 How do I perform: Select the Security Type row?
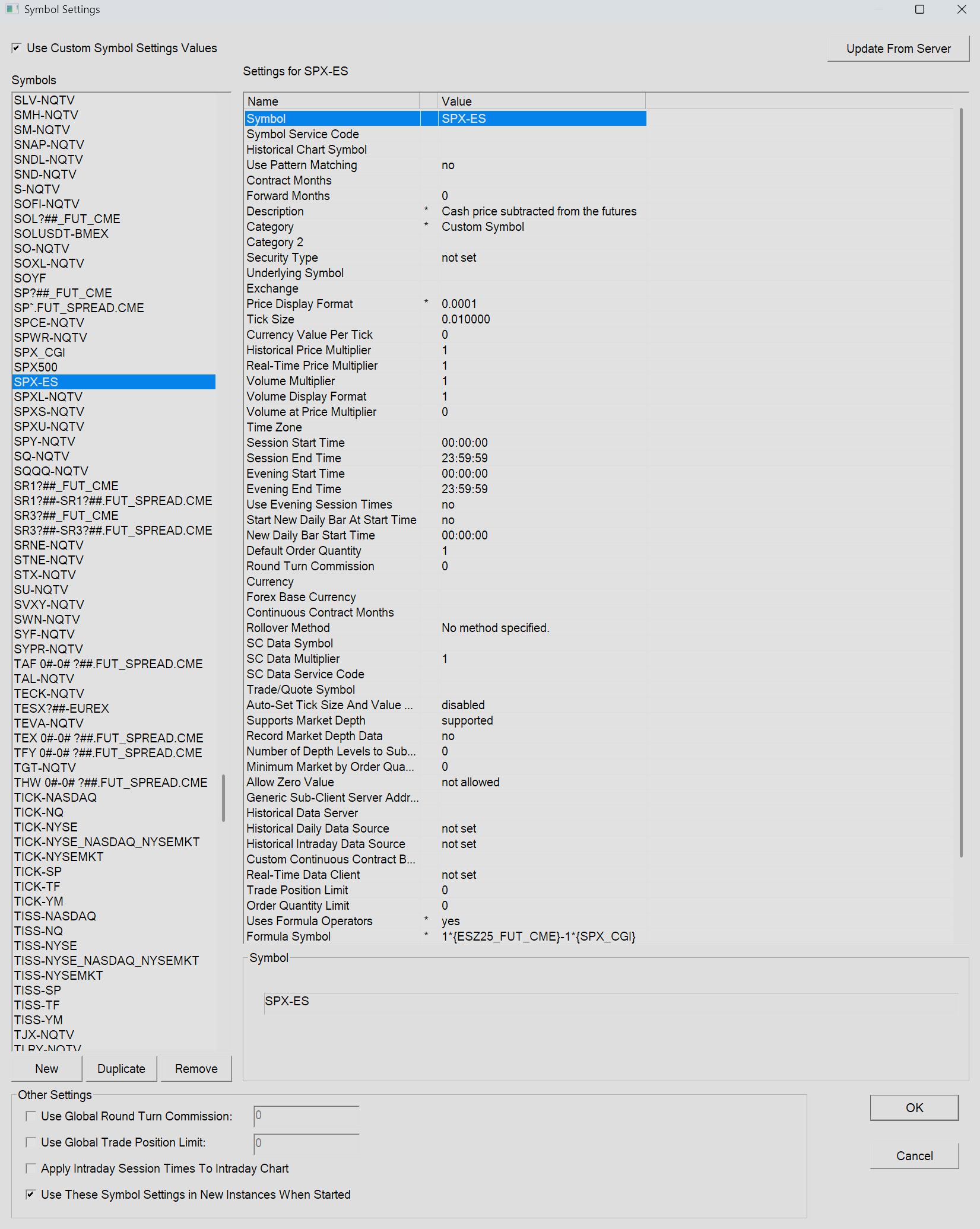pos(445,258)
